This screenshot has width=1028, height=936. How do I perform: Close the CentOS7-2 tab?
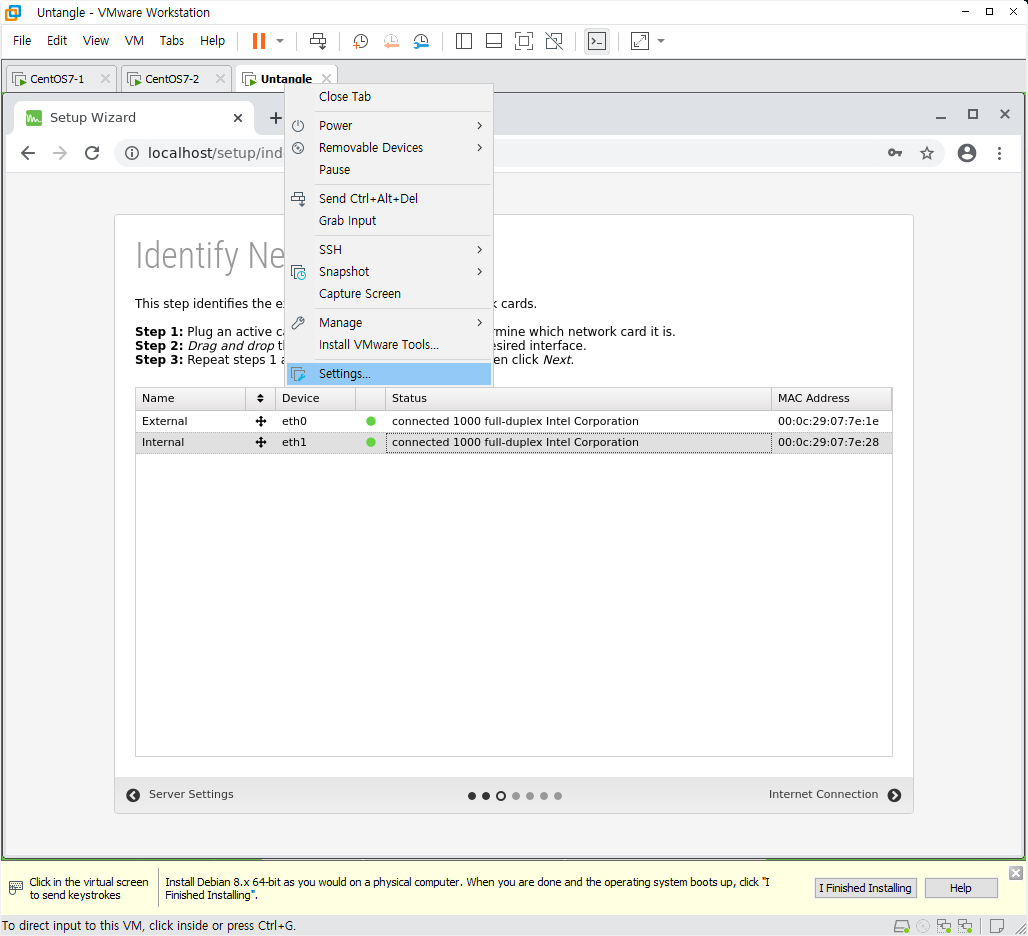coord(220,79)
